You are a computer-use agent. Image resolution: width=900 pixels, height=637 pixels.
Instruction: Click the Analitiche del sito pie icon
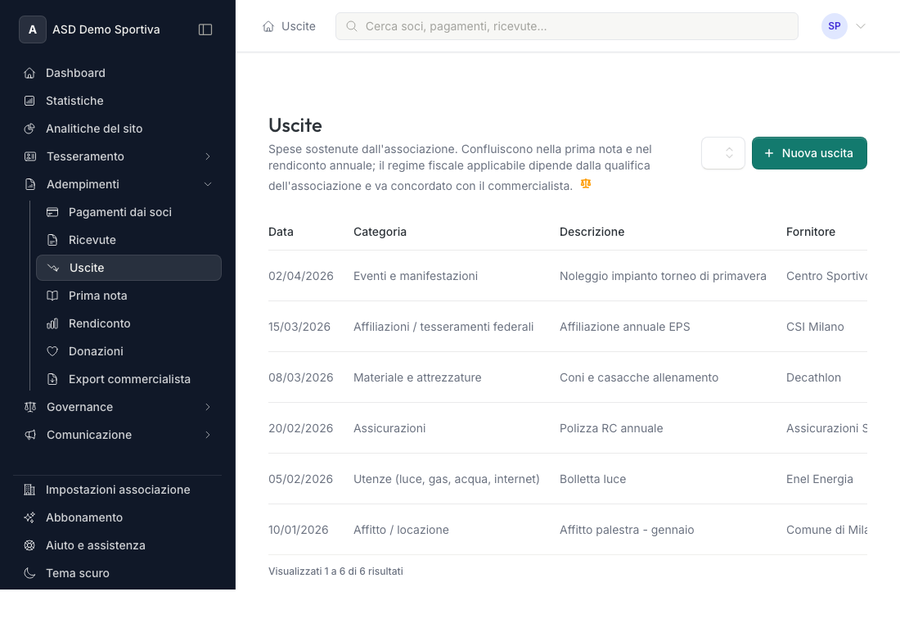[x=30, y=129]
